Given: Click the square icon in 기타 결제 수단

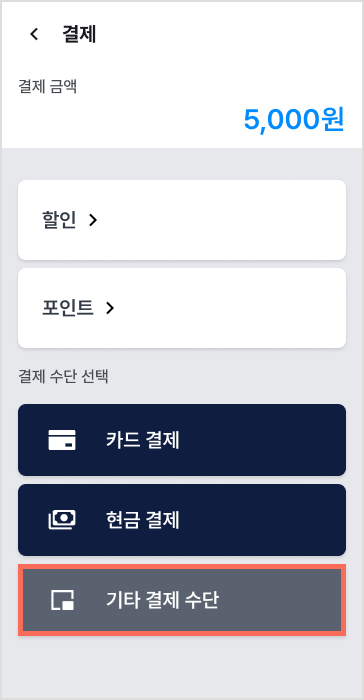Looking at the screenshot, I should click(62, 600).
